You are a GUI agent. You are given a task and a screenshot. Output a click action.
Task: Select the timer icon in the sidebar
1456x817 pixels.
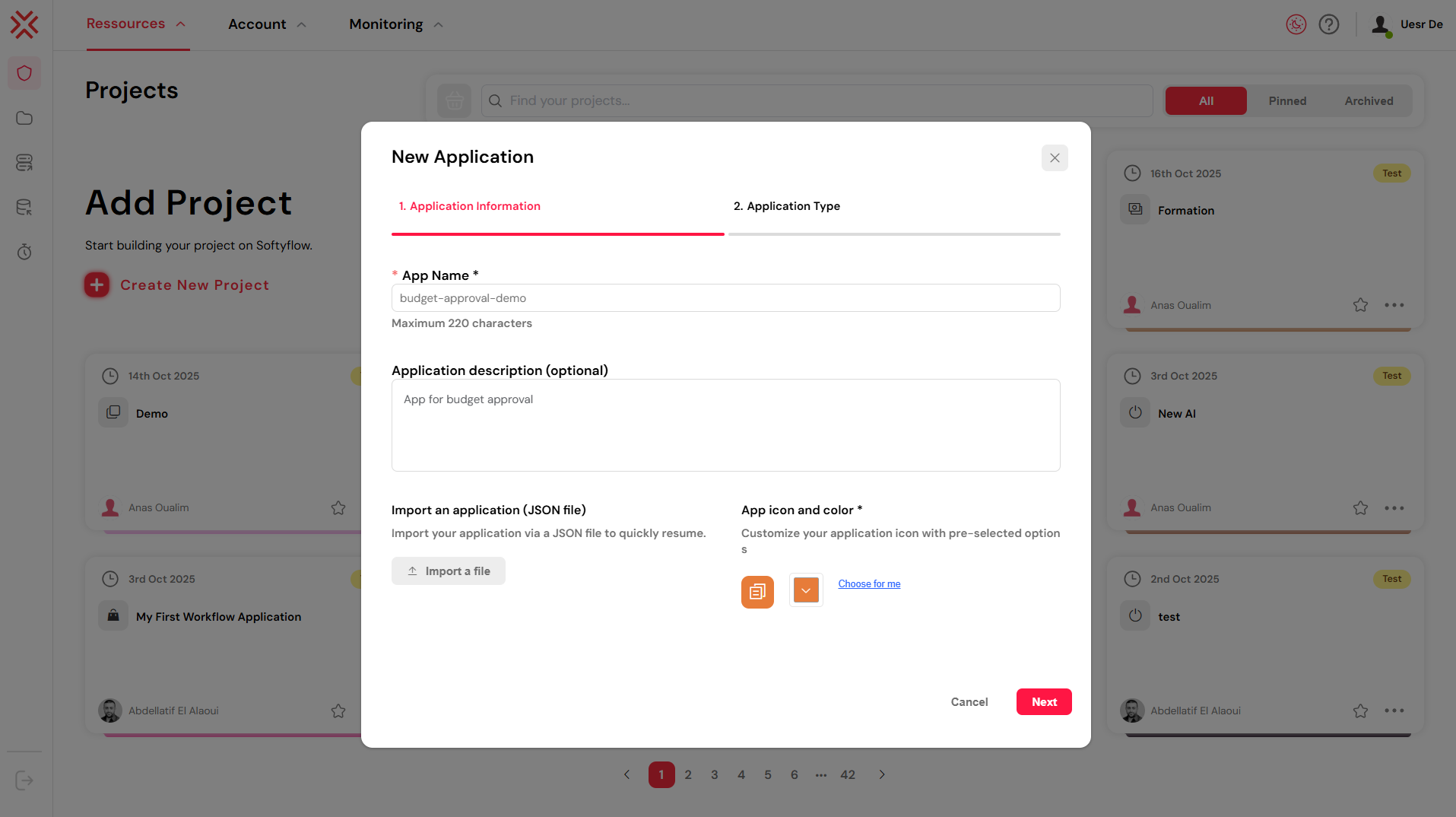click(x=24, y=251)
